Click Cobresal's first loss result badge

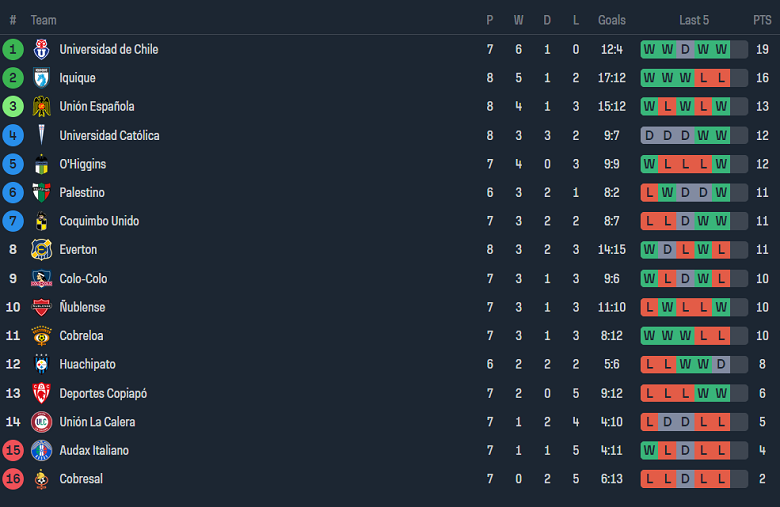(649, 479)
